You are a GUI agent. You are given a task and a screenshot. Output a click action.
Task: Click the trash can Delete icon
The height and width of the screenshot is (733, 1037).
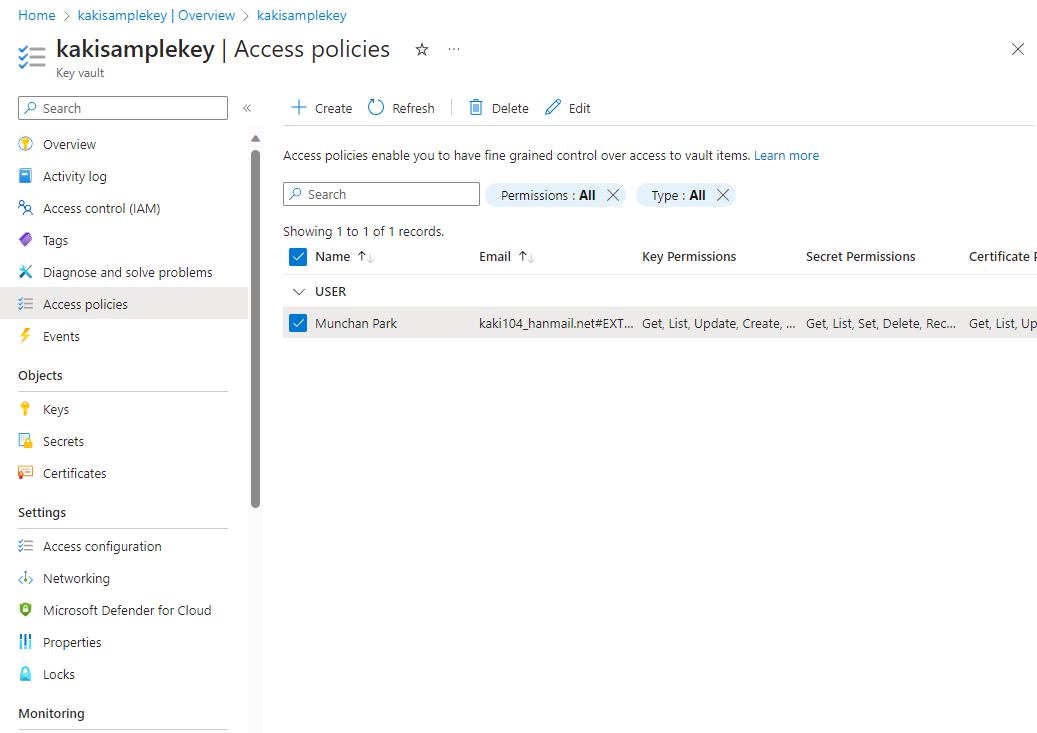point(476,108)
